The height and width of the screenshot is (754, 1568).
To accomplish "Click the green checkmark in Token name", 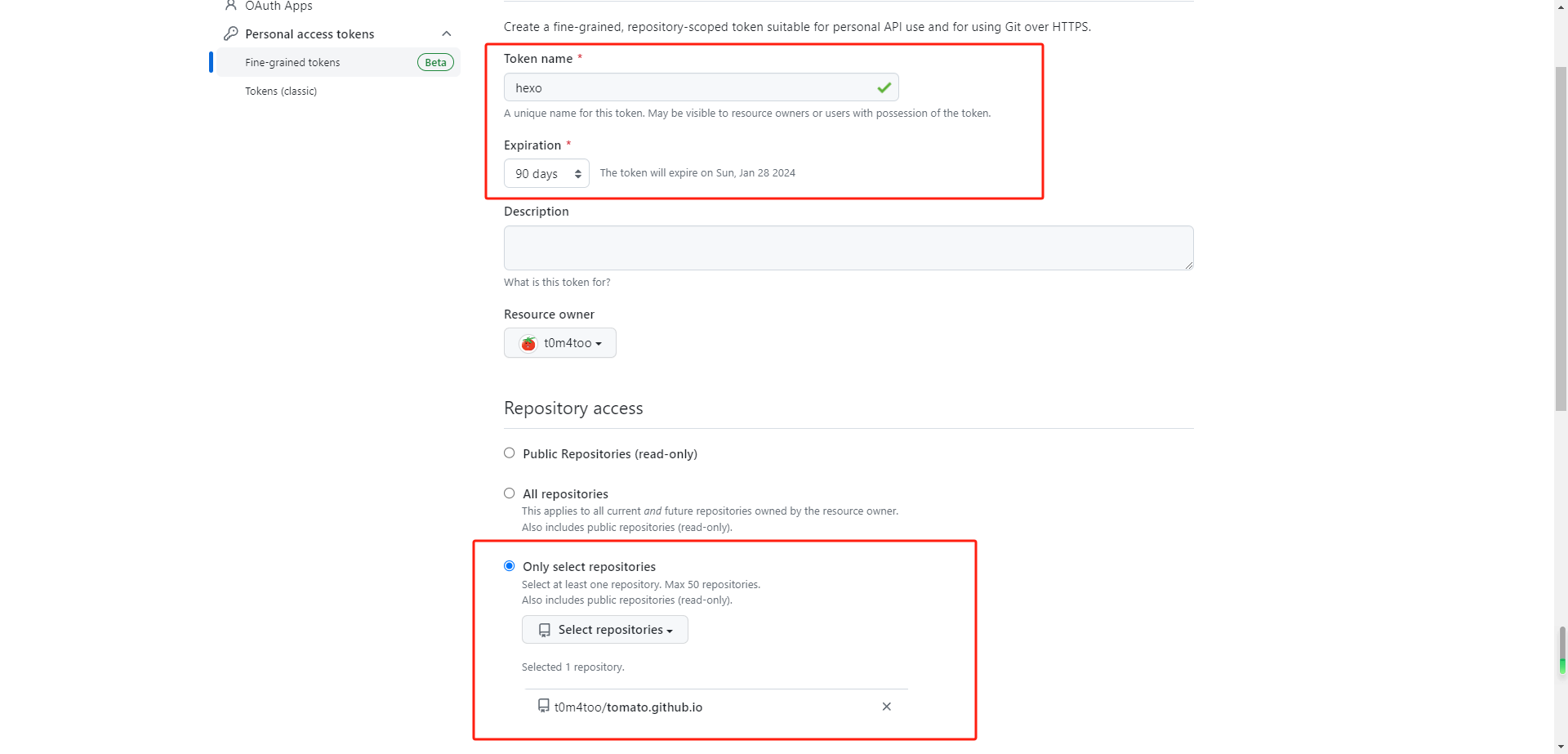I will pos(884,87).
